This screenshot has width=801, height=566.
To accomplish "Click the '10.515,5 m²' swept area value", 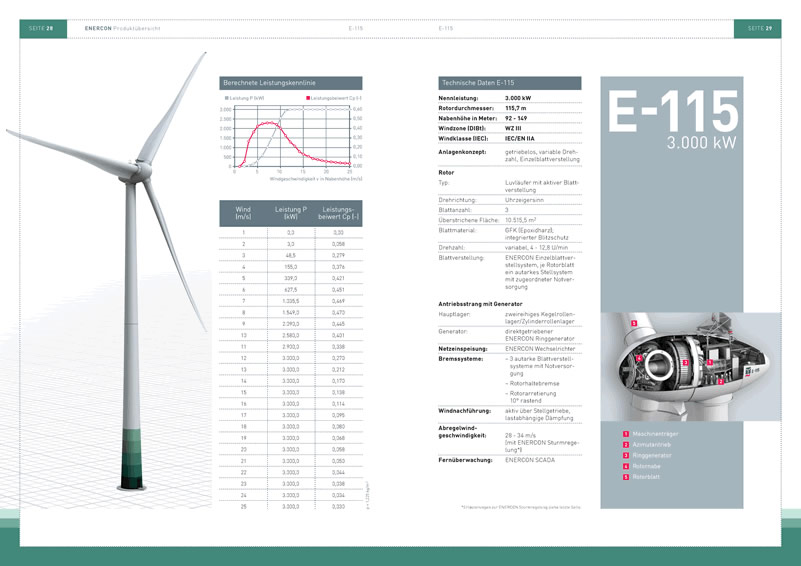I will pyautogui.click(x=521, y=220).
